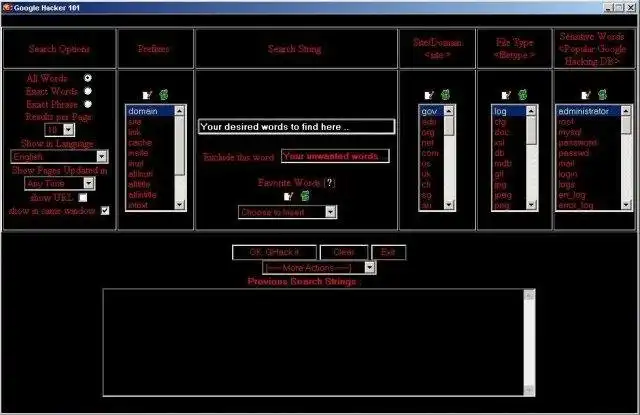Select "org" in the Site/Domain list
This screenshot has width=640, height=415.
coord(432,132)
